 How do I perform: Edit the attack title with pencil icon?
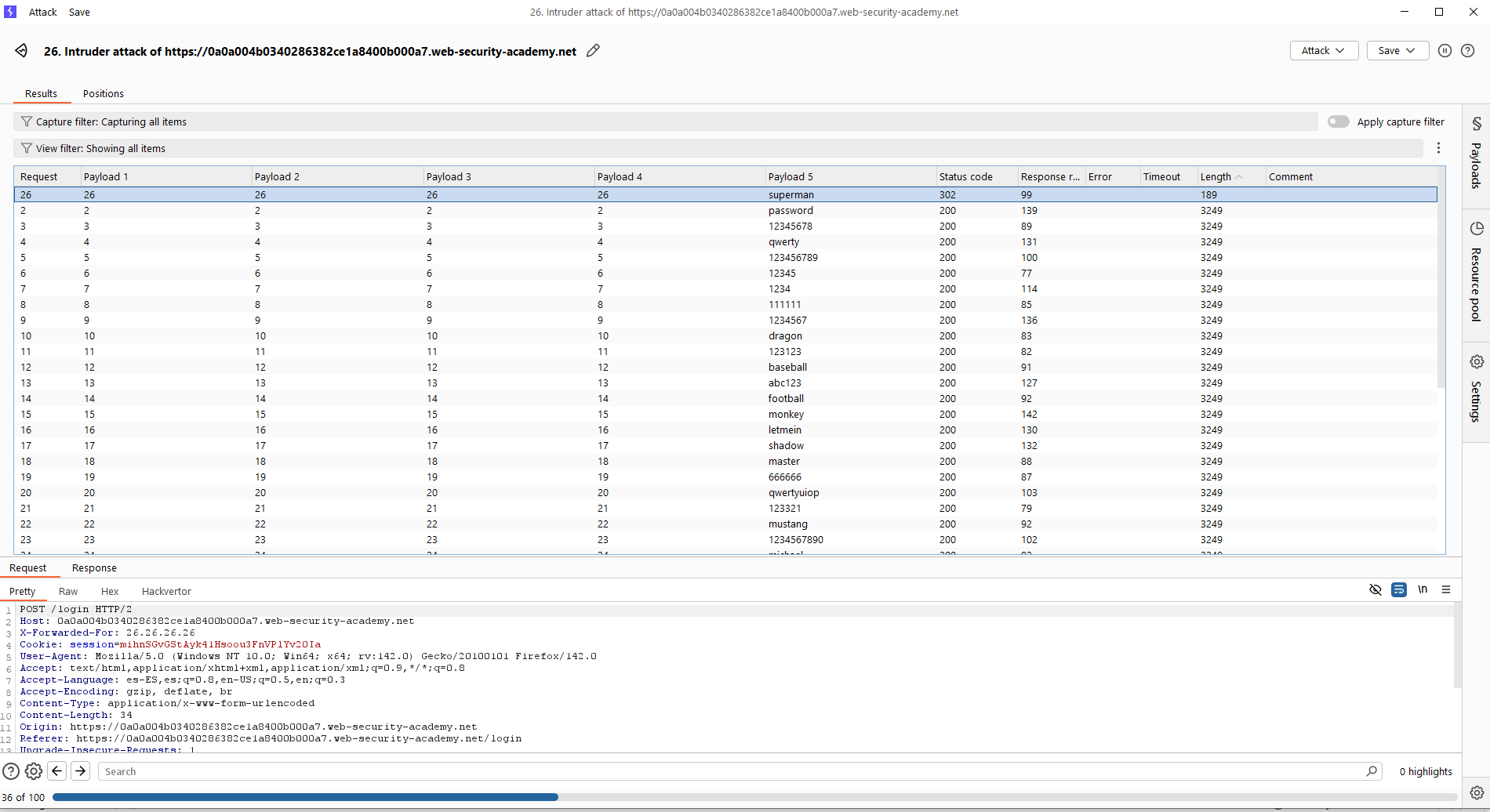pyautogui.click(x=594, y=51)
